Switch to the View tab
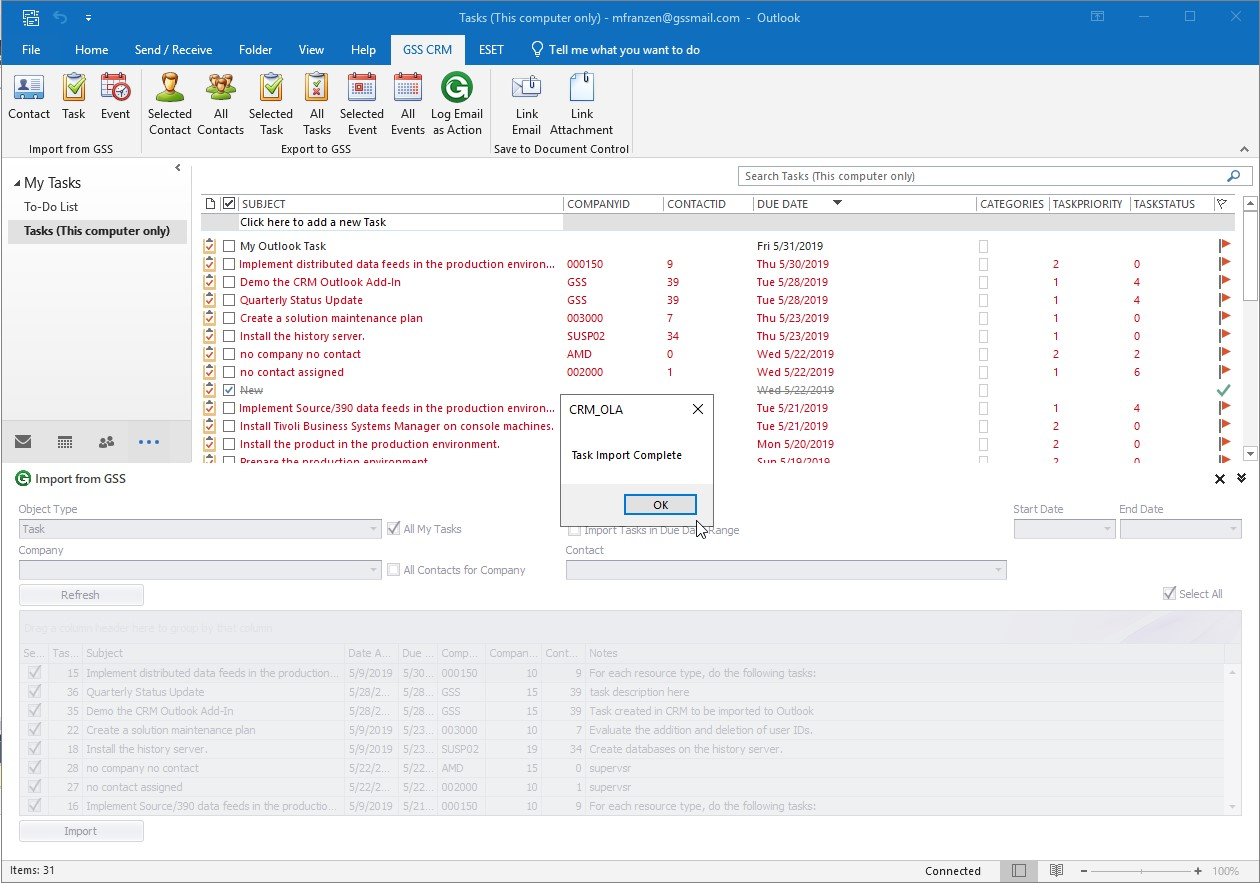This screenshot has width=1260, height=883. [x=311, y=50]
